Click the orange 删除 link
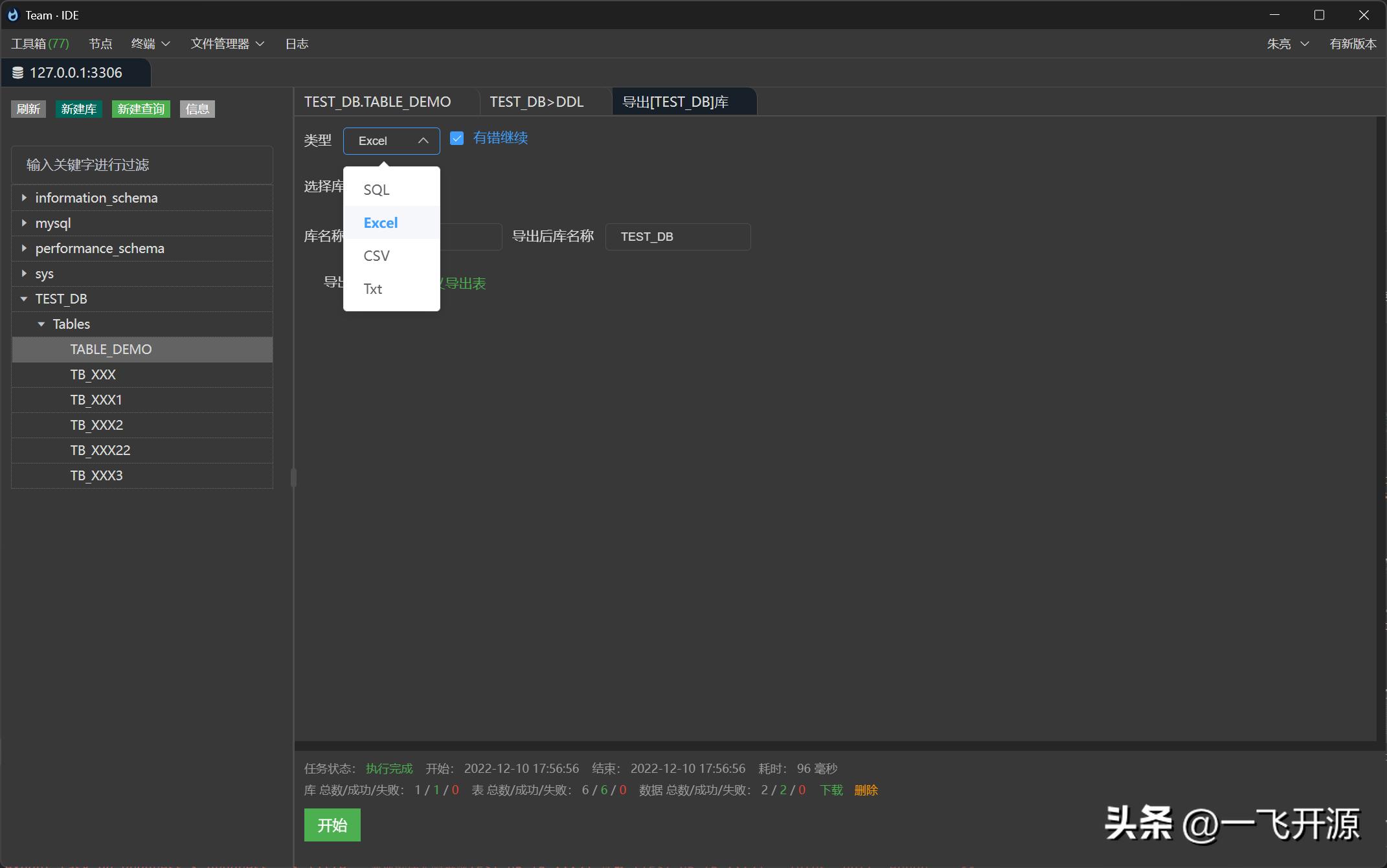Viewport: 1387px width, 868px height. click(866, 790)
